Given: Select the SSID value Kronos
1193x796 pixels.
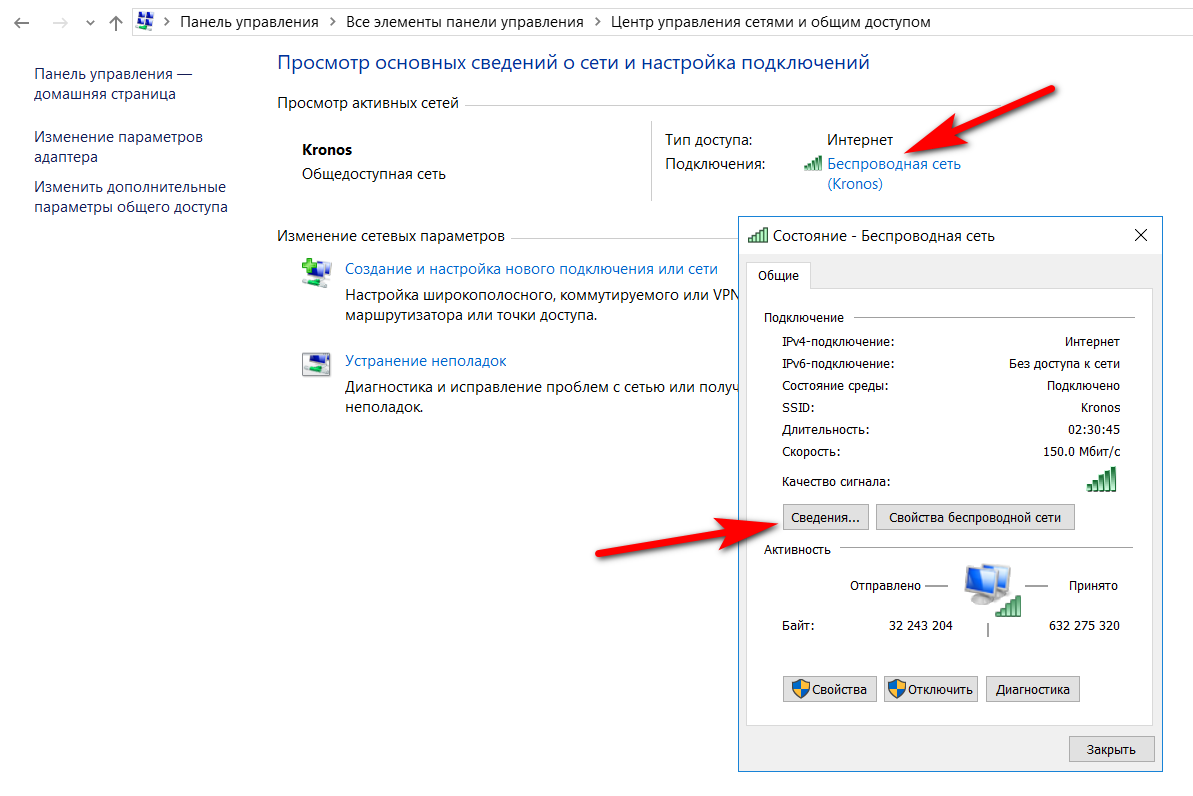Looking at the screenshot, I should coord(1100,408).
